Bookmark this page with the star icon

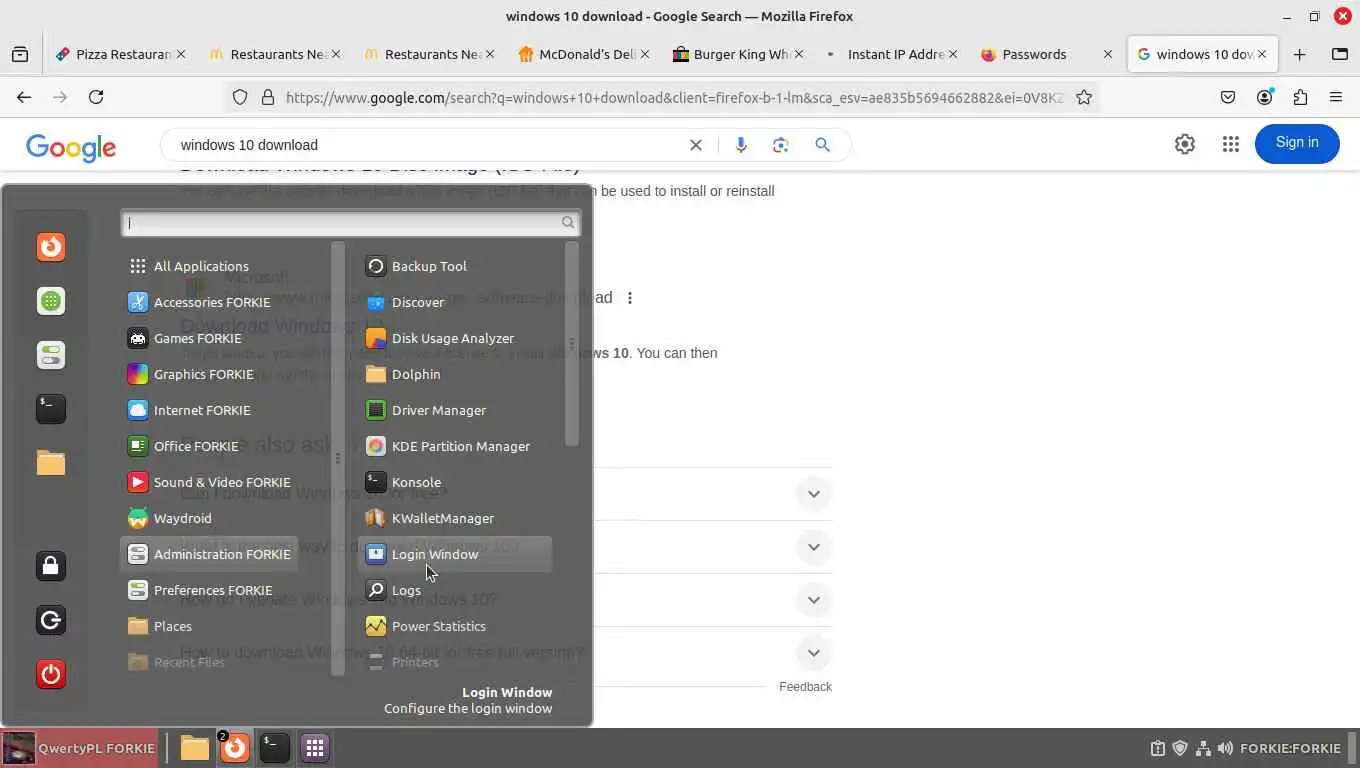[1084, 97]
